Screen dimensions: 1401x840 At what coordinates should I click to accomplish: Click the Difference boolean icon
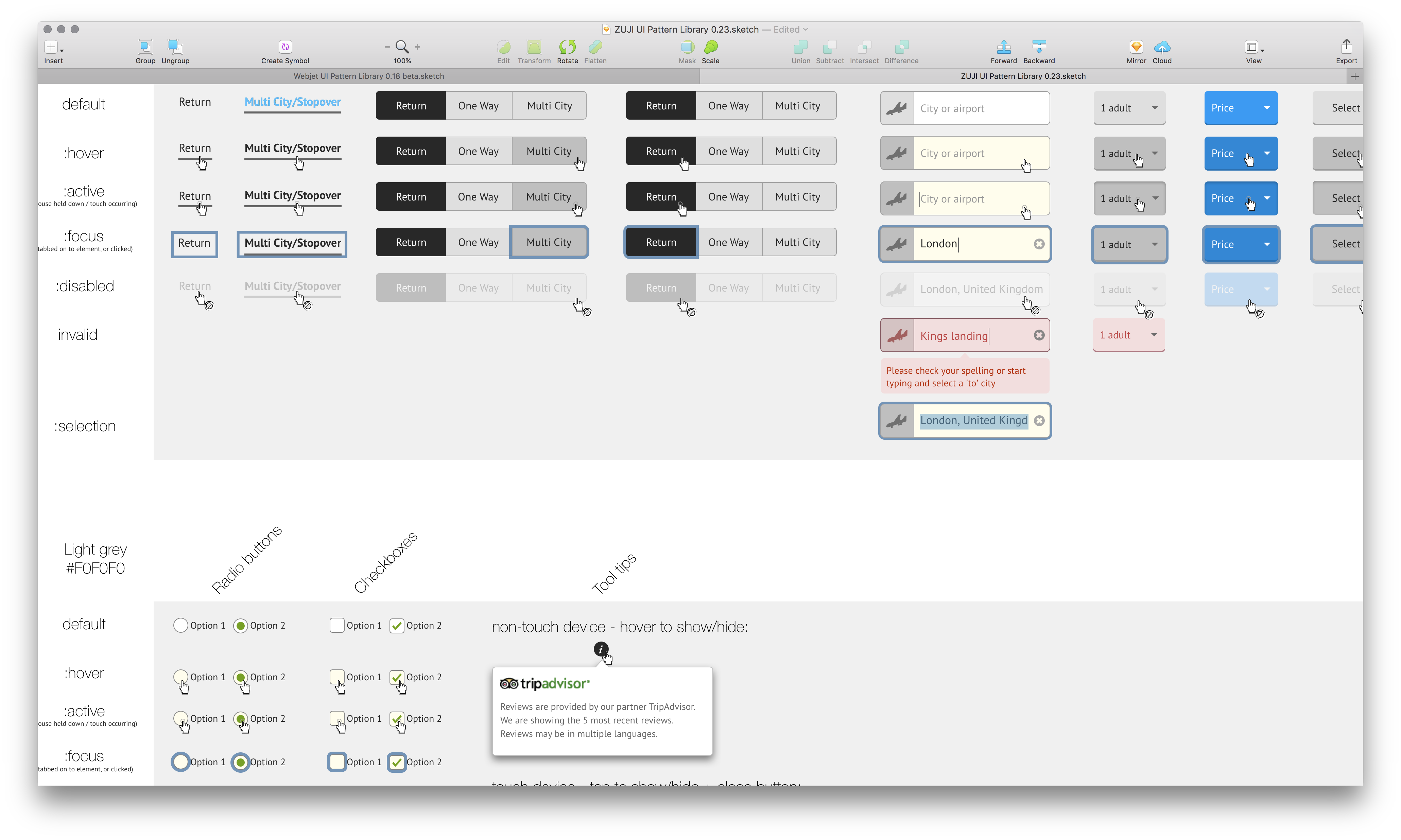901,47
